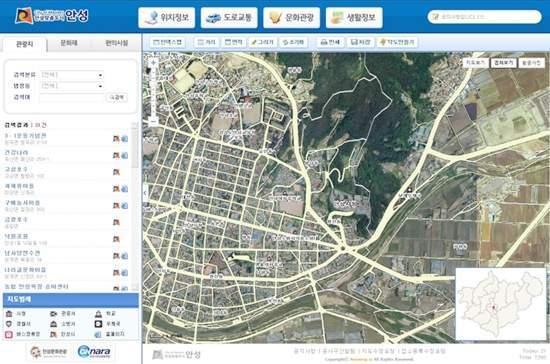
Task: Click the 저장 save button
Action: tap(360, 42)
